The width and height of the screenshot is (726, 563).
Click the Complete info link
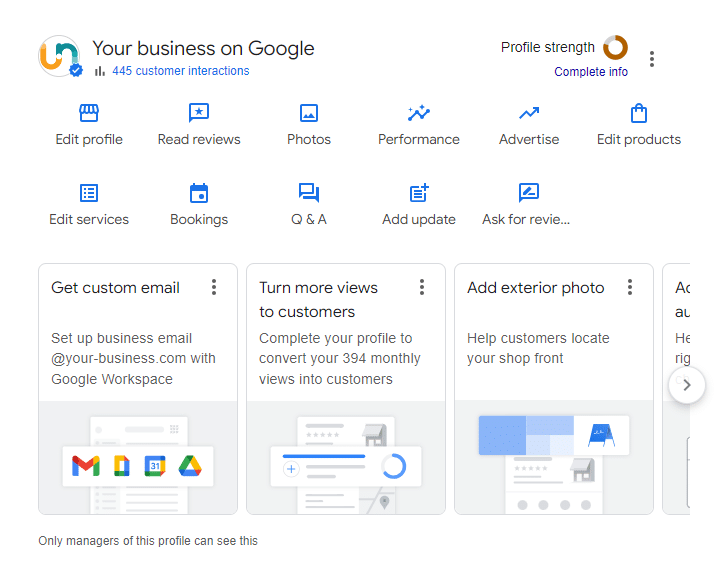(591, 72)
